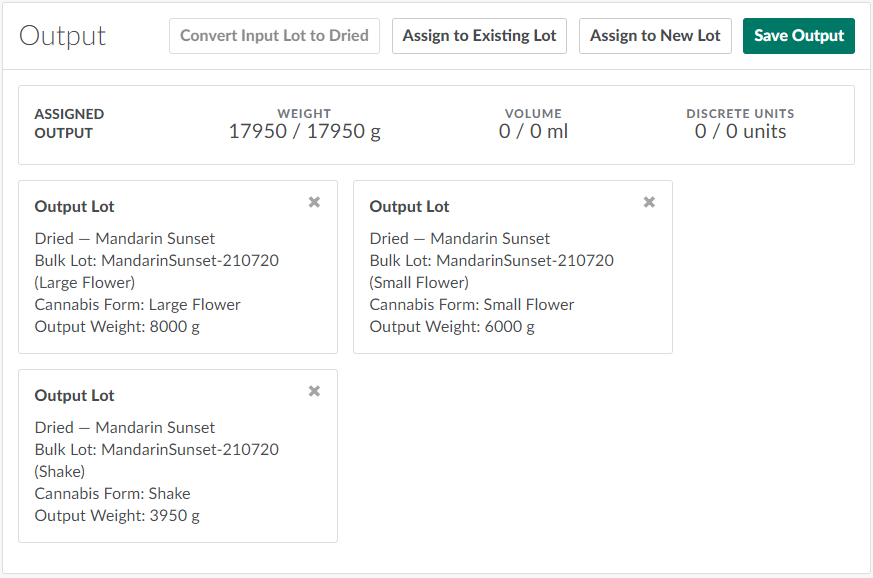Click the weight value 17950 / 17950 g
The height and width of the screenshot is (578, 873).
point(304,131)
